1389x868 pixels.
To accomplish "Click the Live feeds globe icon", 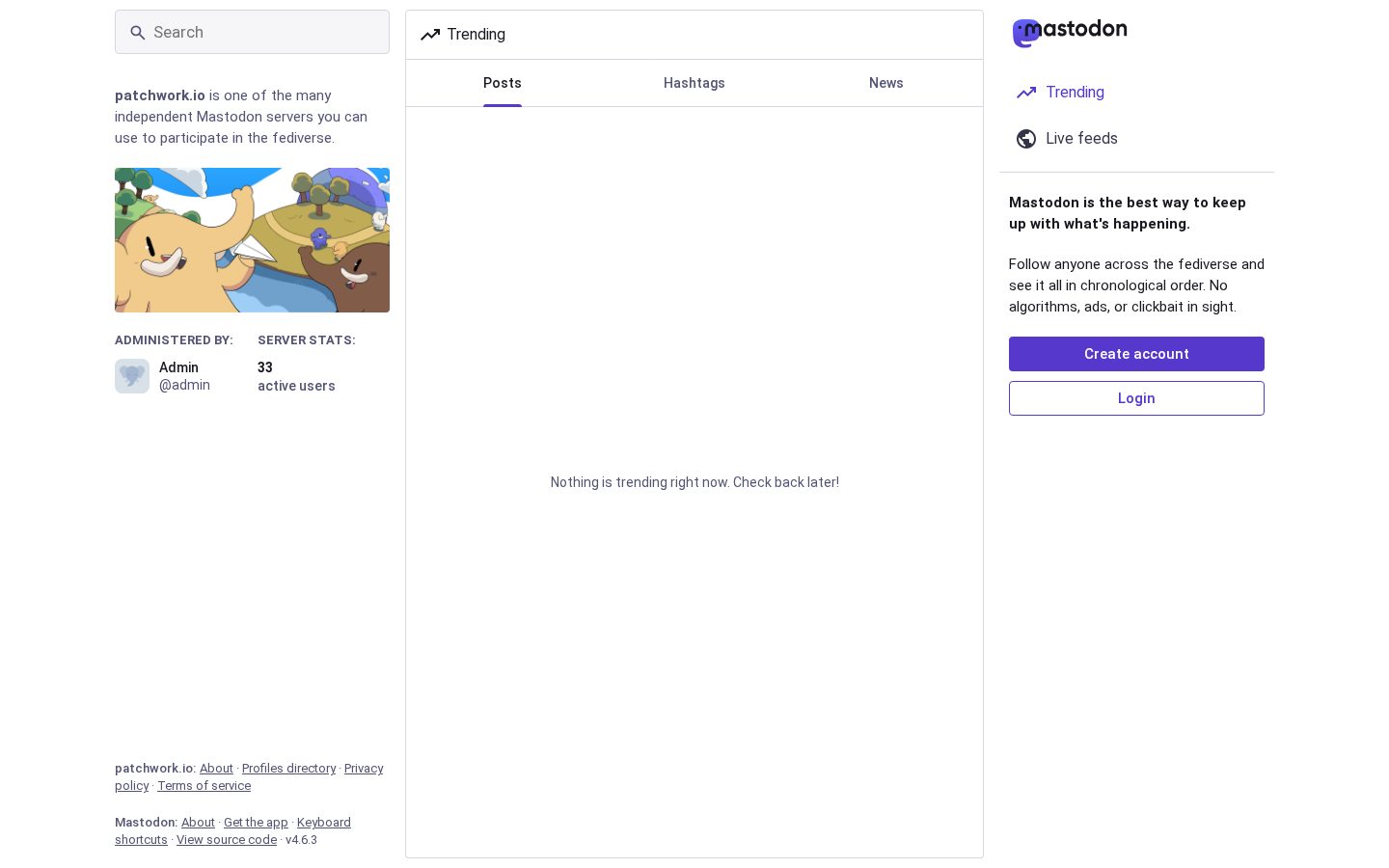I will (1026, 139).
